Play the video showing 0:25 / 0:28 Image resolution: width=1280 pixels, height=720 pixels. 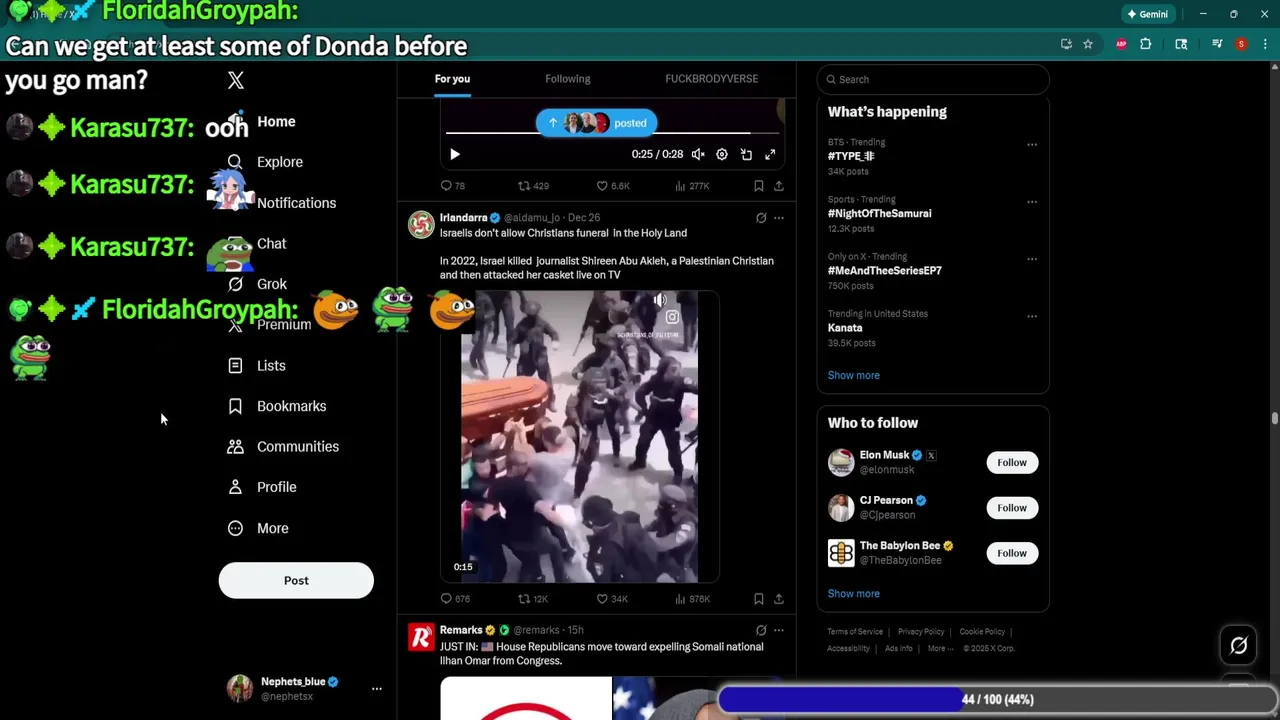[455, 154]
